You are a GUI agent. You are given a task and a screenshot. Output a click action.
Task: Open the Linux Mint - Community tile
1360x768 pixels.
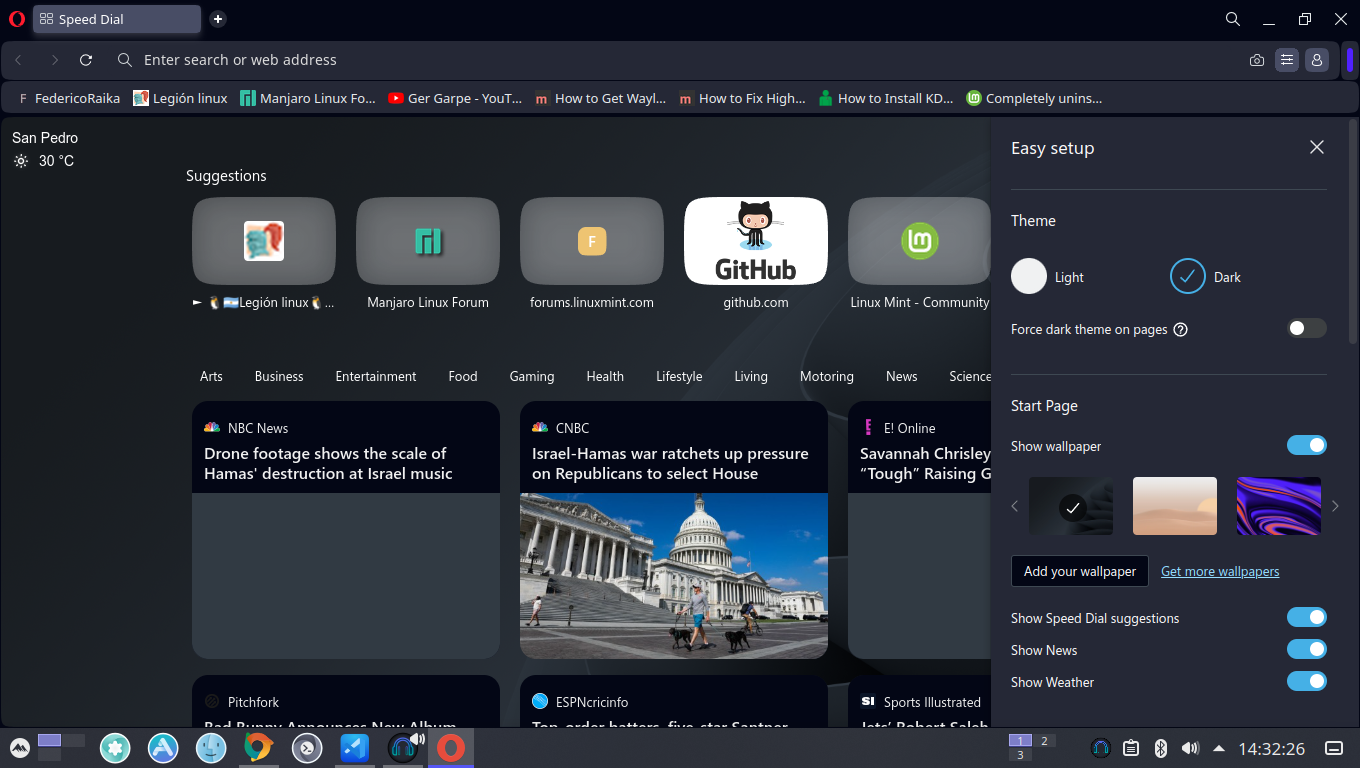[919, 241]
